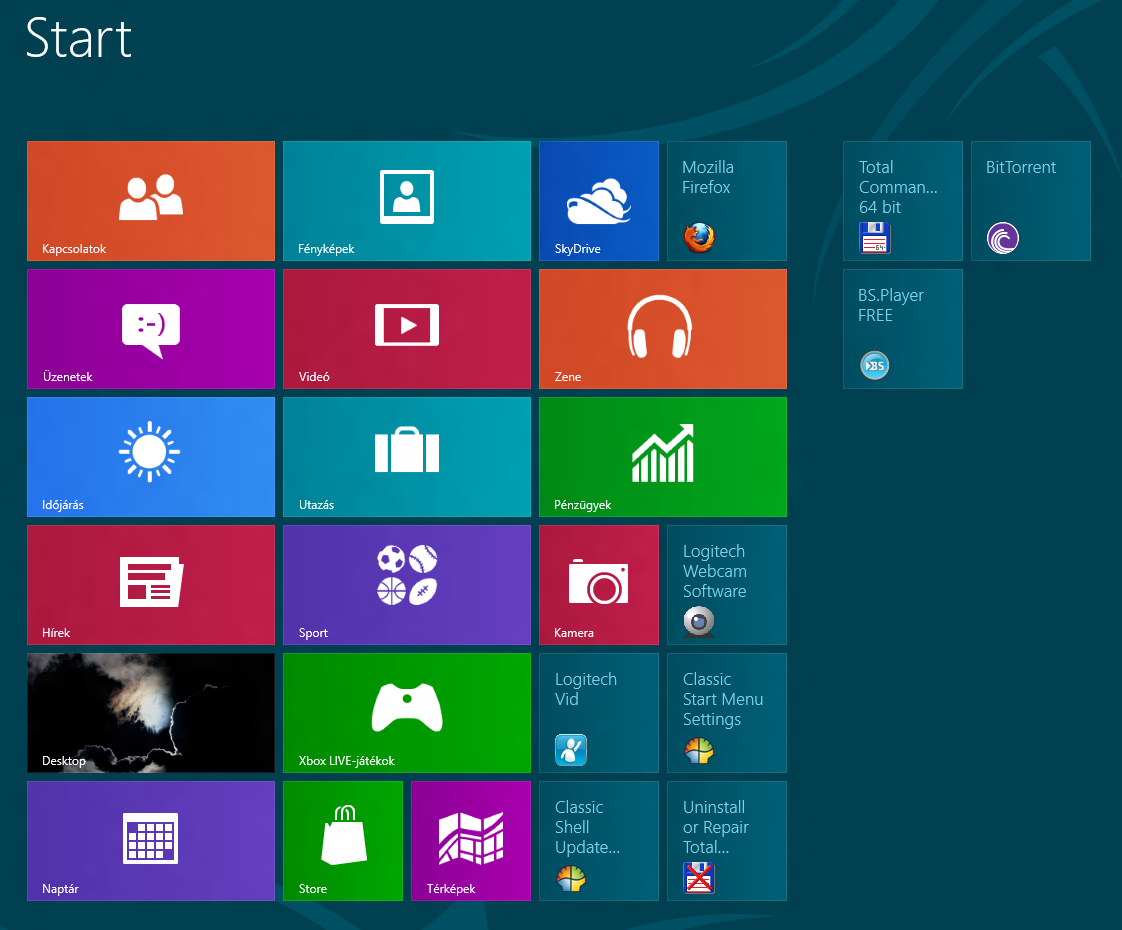Launch the Logitech Vid tile
The width and height of the screenshot is (1122, 930).
[x=599, y=713]
